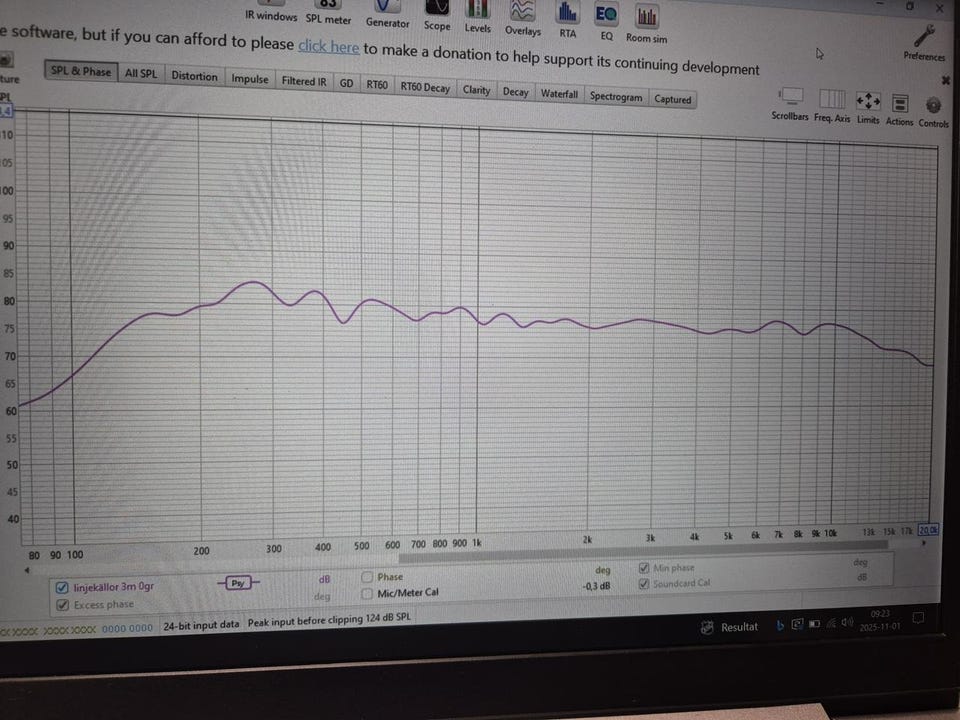
Task: Open the RTA analyzer icon
Action: pyautogui.click(x=567, y=13)
